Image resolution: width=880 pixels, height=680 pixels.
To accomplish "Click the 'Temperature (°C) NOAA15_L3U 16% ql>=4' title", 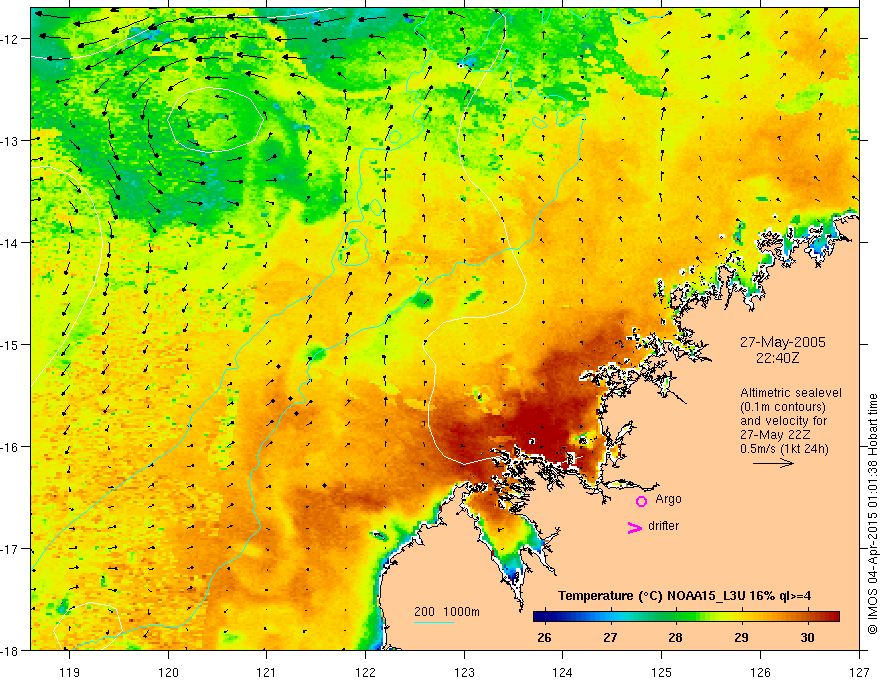I will pyautogui.click(x=684, y=596).
